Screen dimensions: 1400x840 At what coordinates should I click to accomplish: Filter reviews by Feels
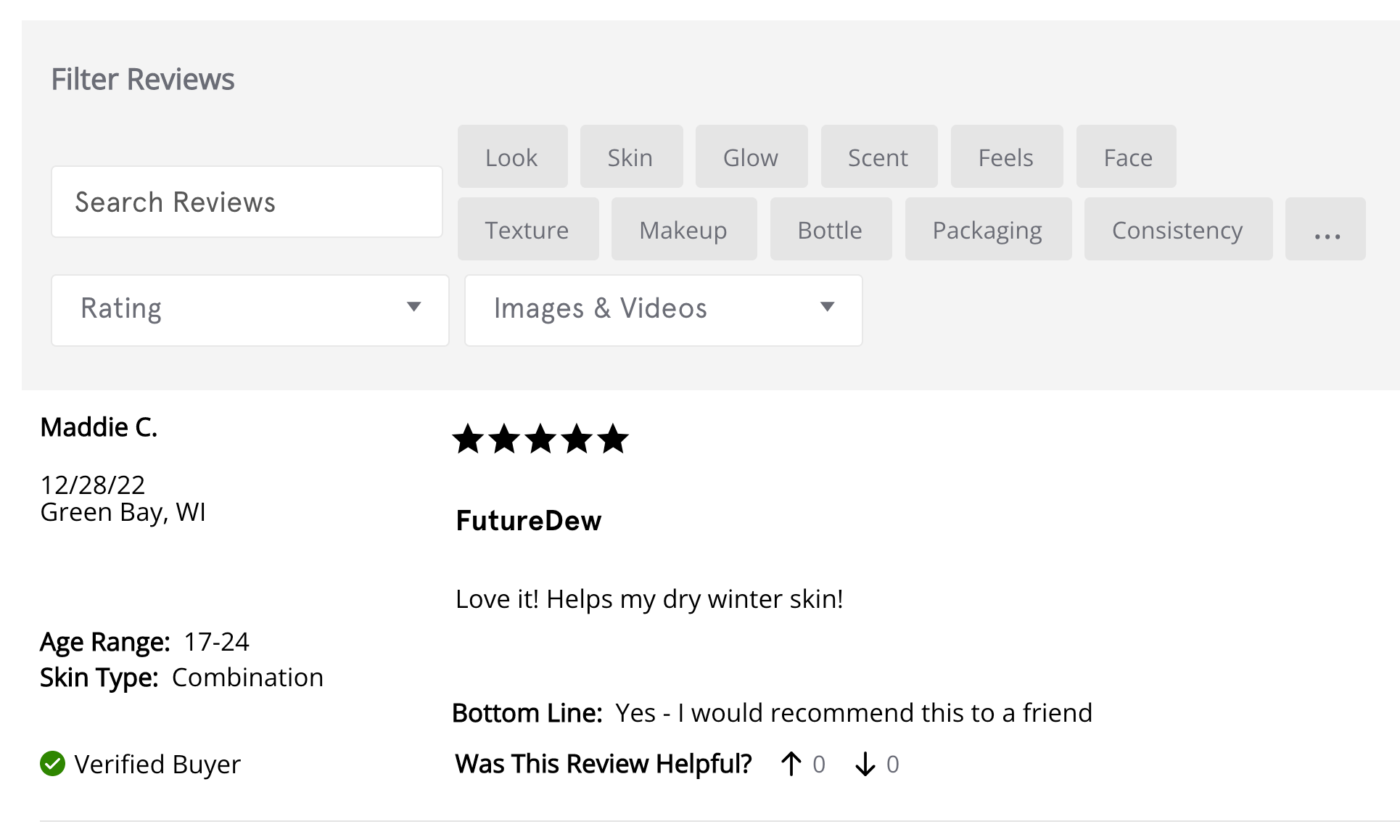coord(1006,157)
